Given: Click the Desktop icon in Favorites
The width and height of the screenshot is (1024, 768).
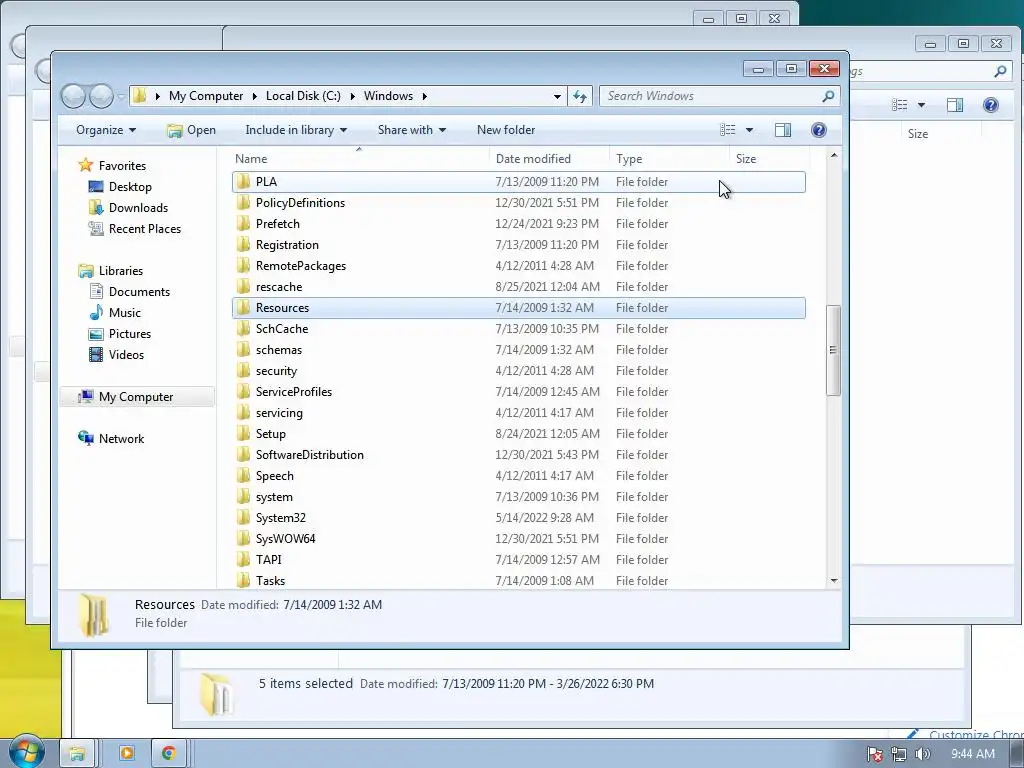Looking at the screenshot, I should tap(96, 187).
